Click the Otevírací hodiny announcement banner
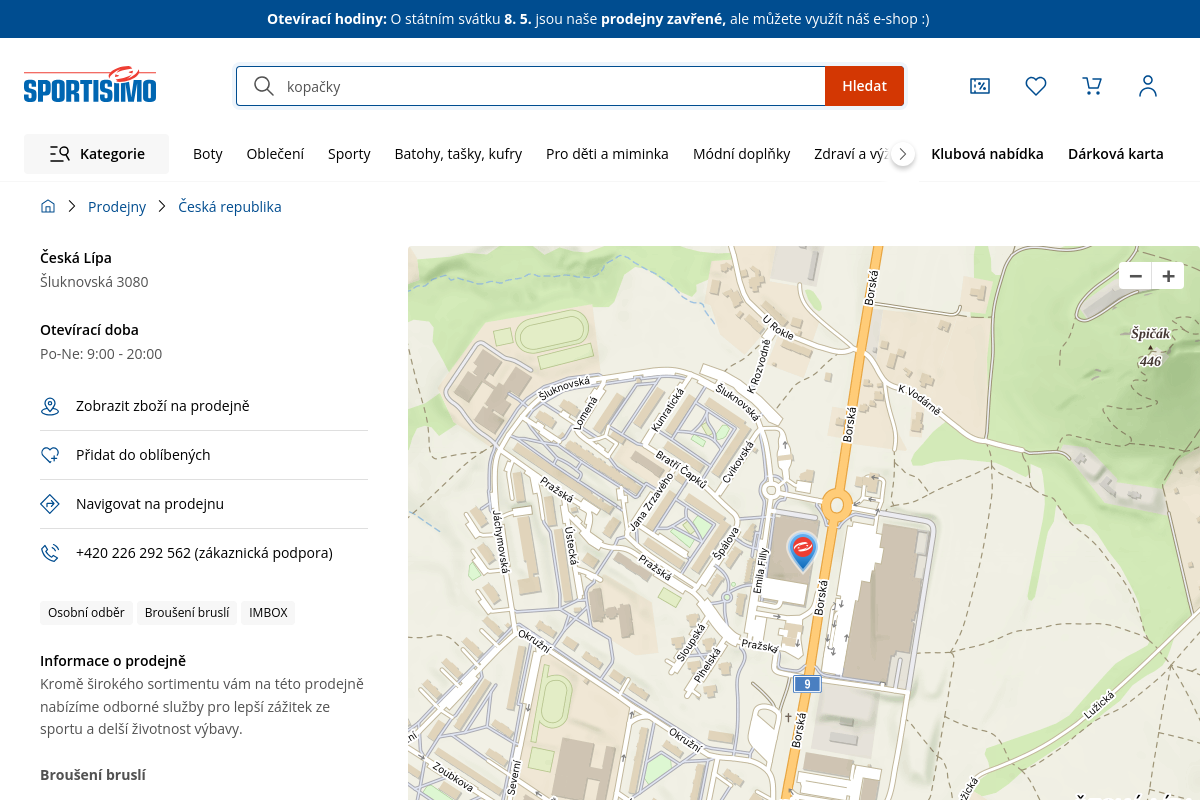Screen dimensions: 1200x800 598,19
